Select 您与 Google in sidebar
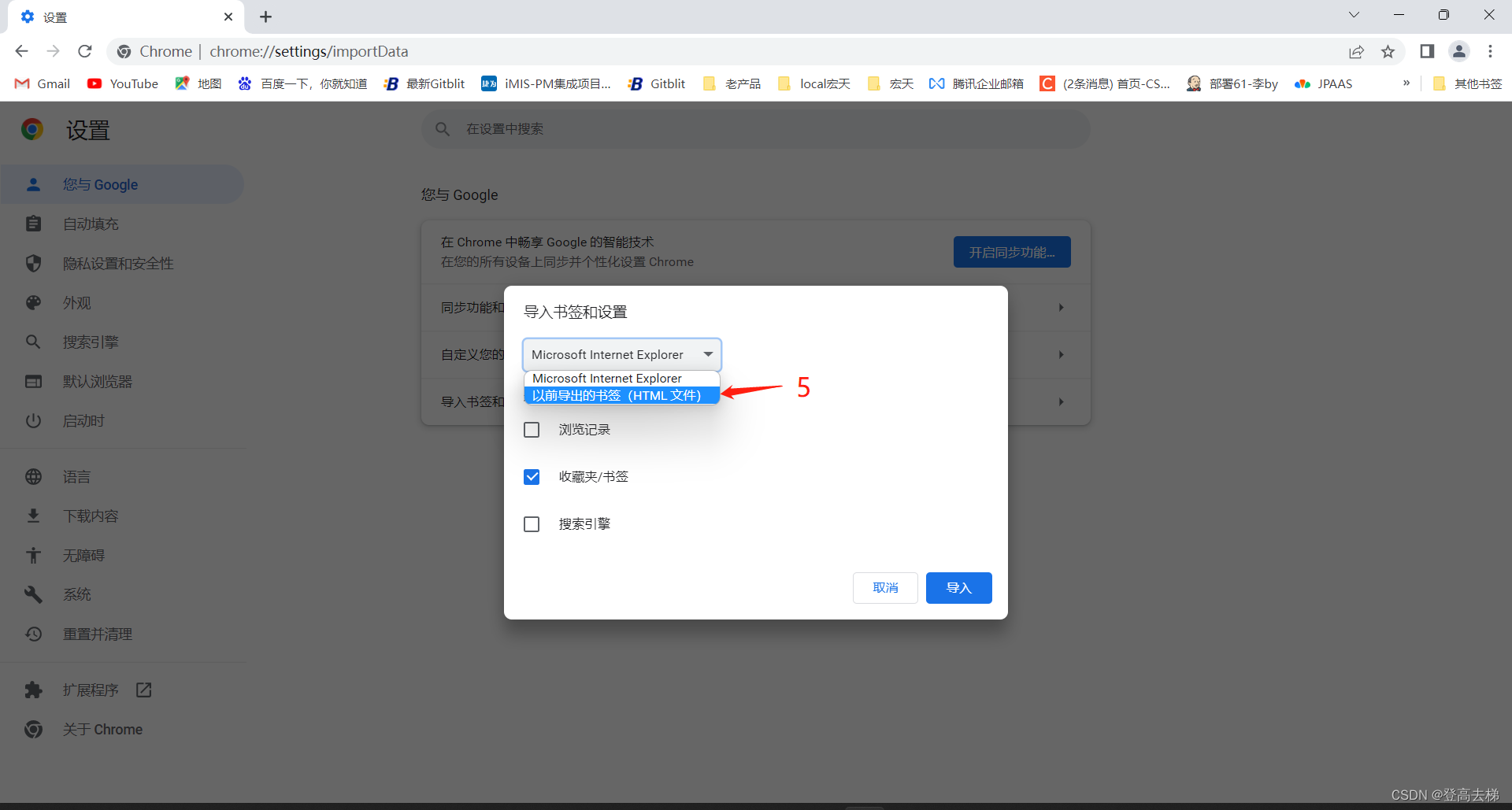 pos(122,184)
